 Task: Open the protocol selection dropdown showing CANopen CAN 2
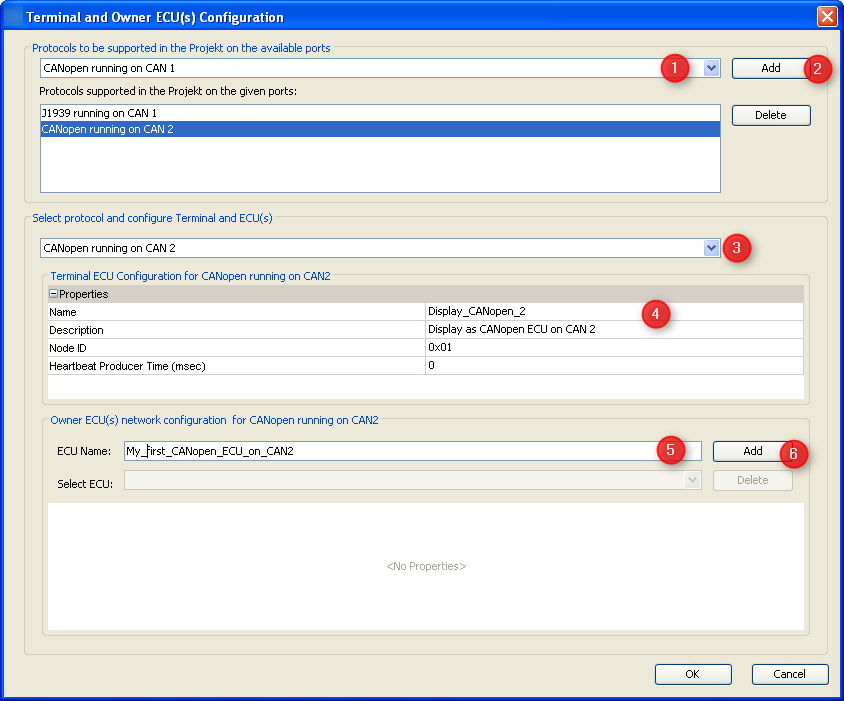(711, 247)
